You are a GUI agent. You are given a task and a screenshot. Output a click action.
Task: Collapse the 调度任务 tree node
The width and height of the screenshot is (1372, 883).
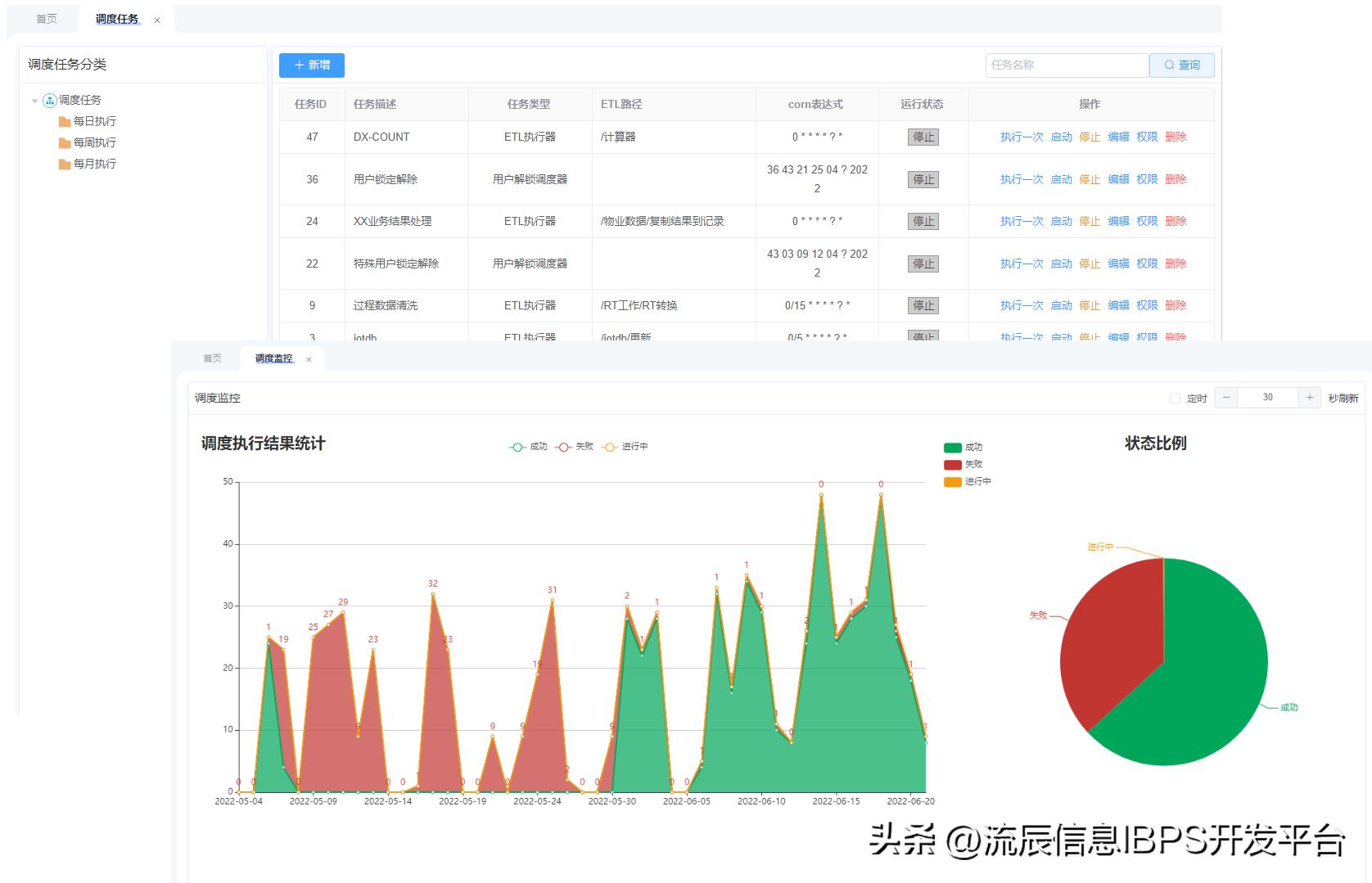tap(34, 100)
